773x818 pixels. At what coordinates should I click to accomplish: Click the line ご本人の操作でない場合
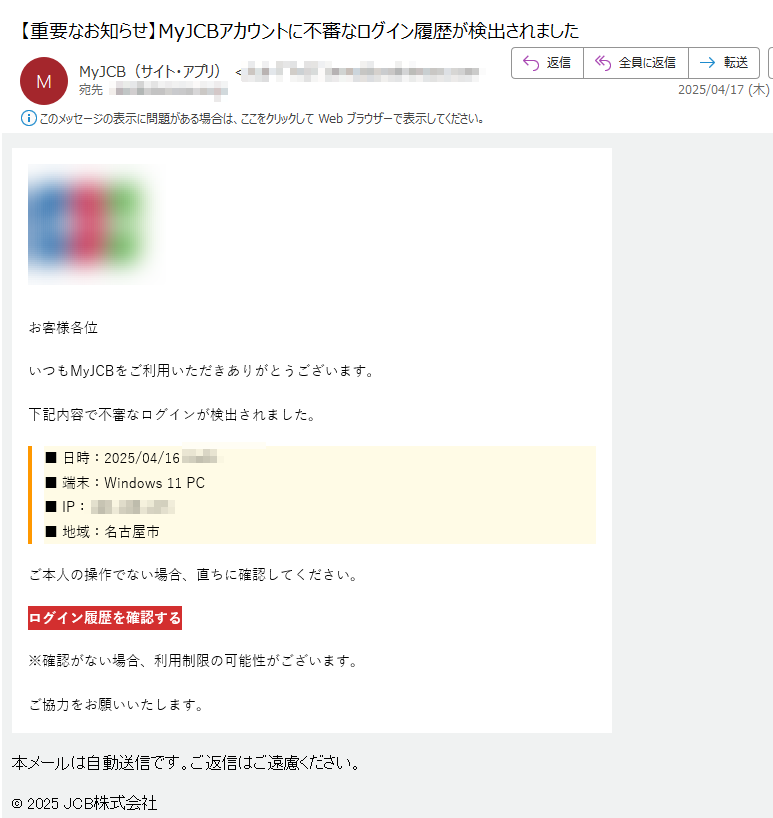tap(194, 575)
